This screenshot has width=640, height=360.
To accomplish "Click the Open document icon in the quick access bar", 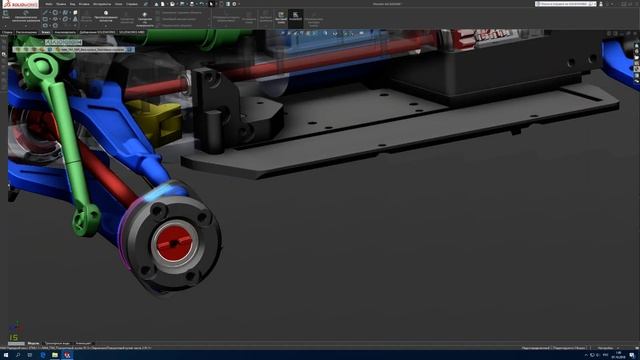I will tap(172, 4).
